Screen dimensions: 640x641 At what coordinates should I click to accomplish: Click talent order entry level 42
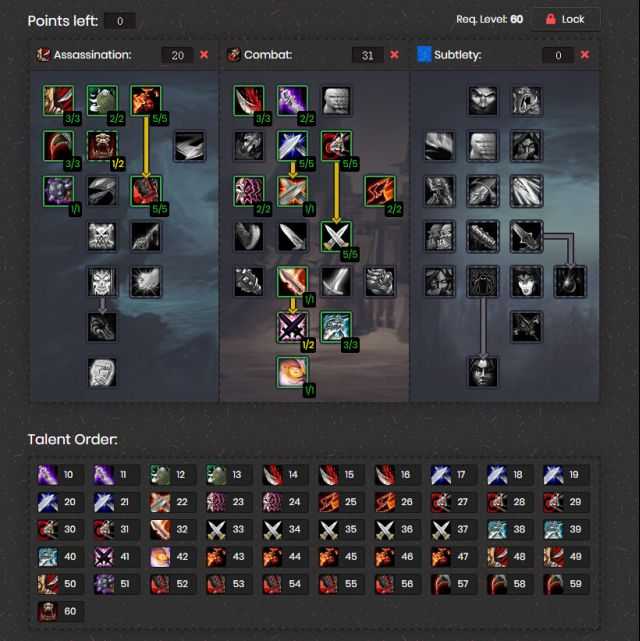tap(172, 557)
